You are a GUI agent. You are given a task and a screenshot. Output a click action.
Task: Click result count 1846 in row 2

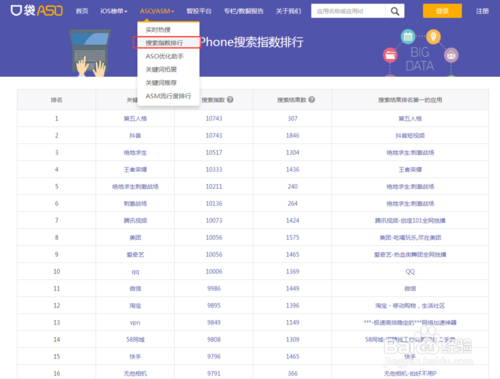click(293, 135)
